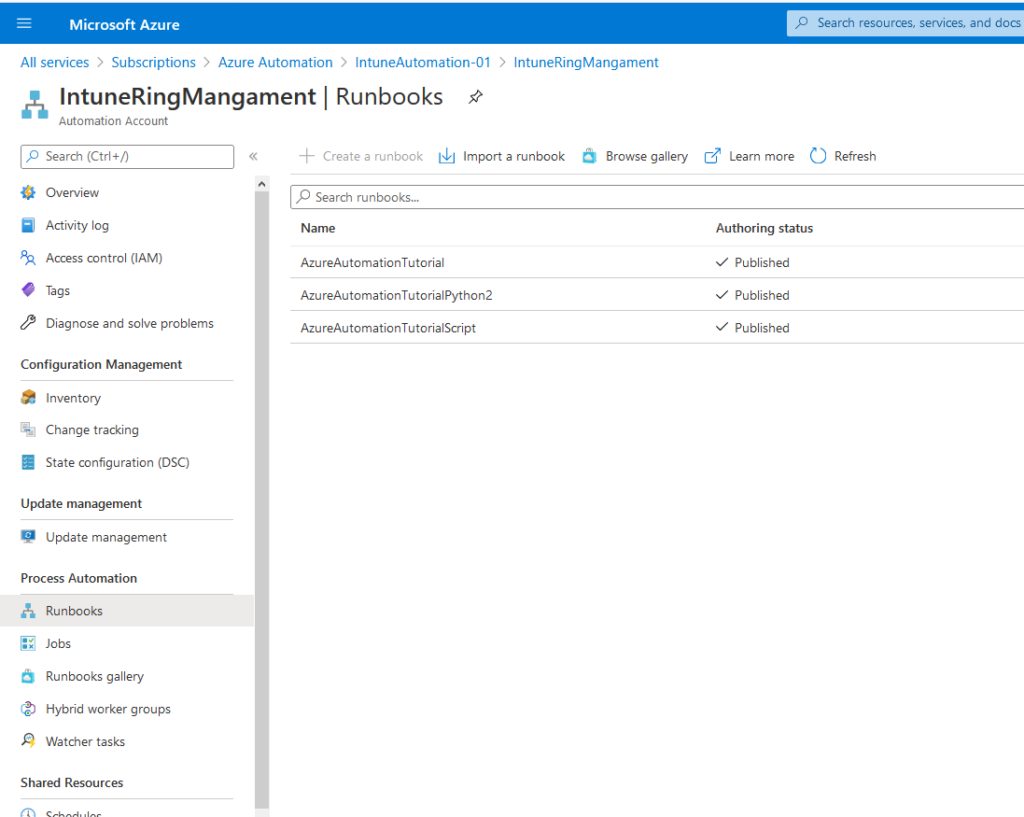1024x817 pixels.
Task: Sort by the Name column header
Action: click(318, 229)
